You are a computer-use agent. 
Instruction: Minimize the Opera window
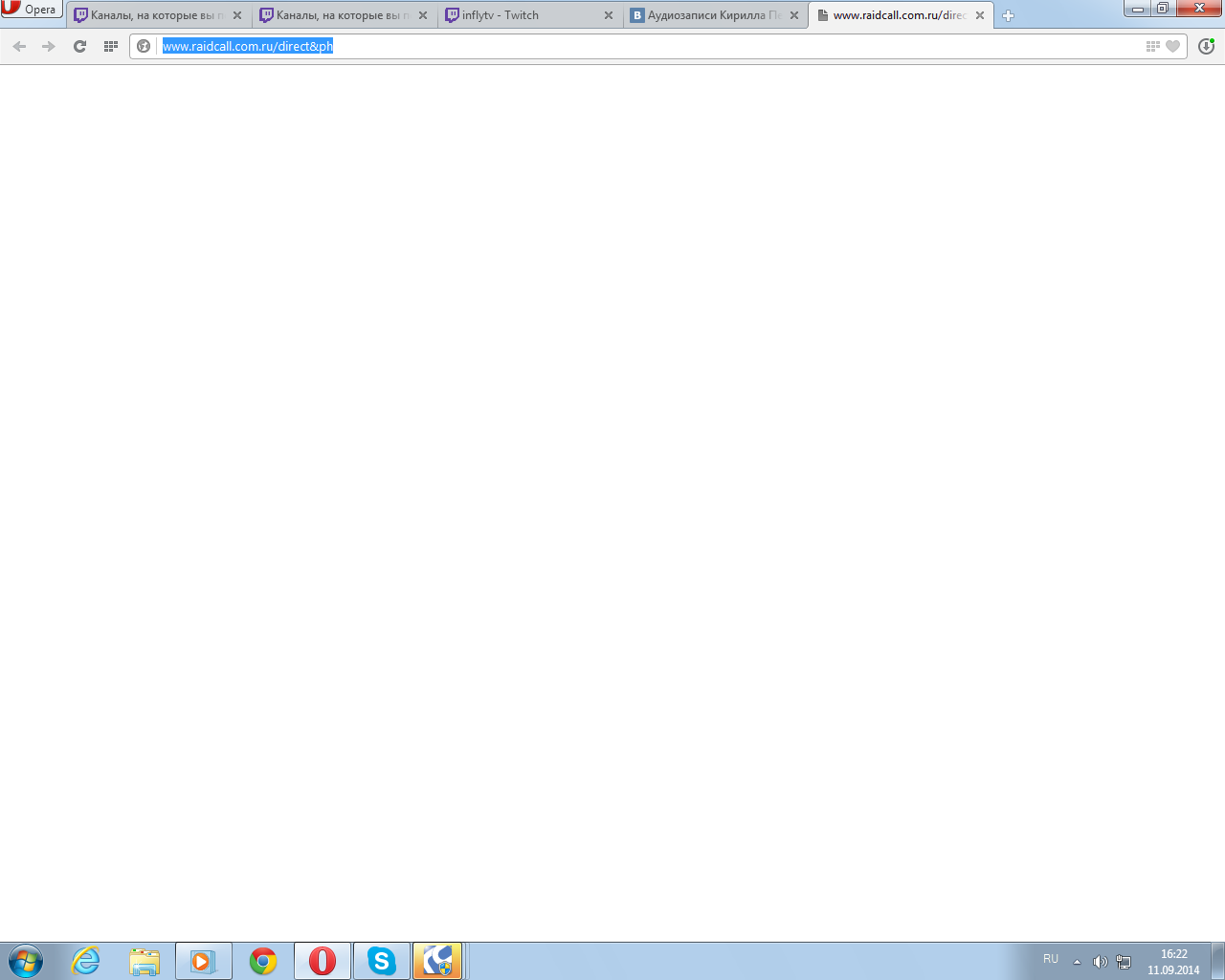1138,9
